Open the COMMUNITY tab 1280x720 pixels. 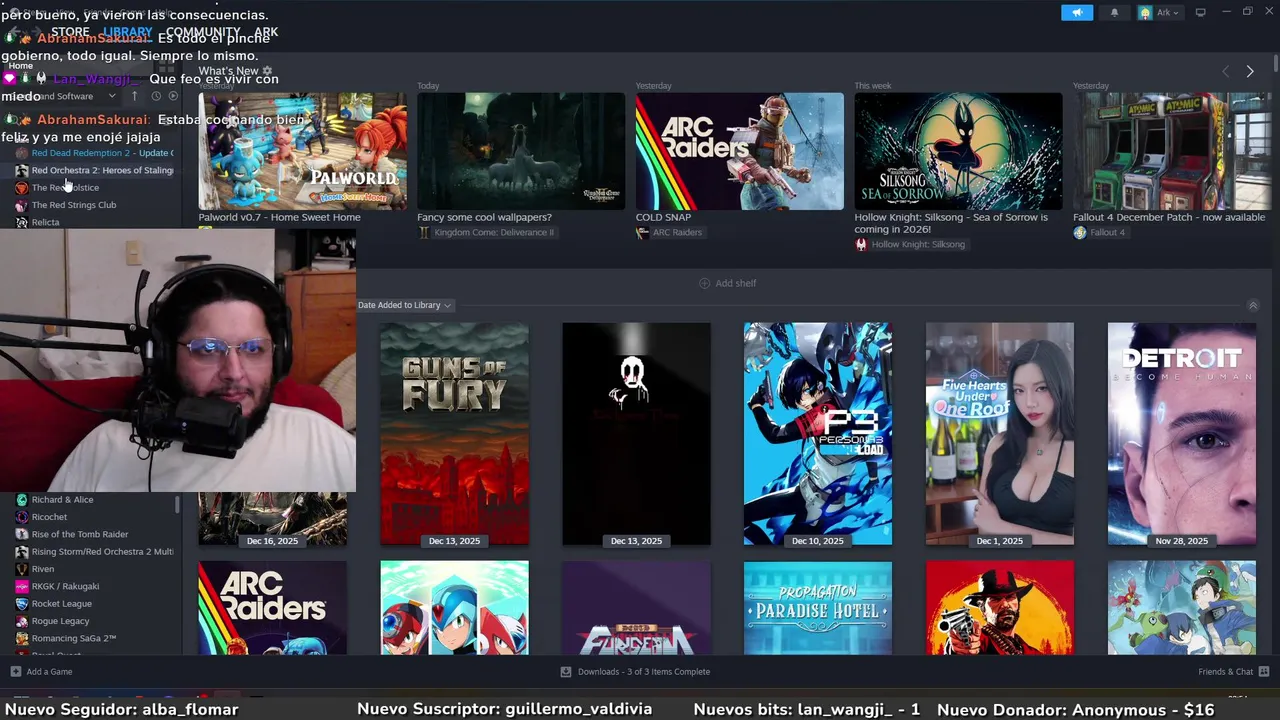coord(202,32)
